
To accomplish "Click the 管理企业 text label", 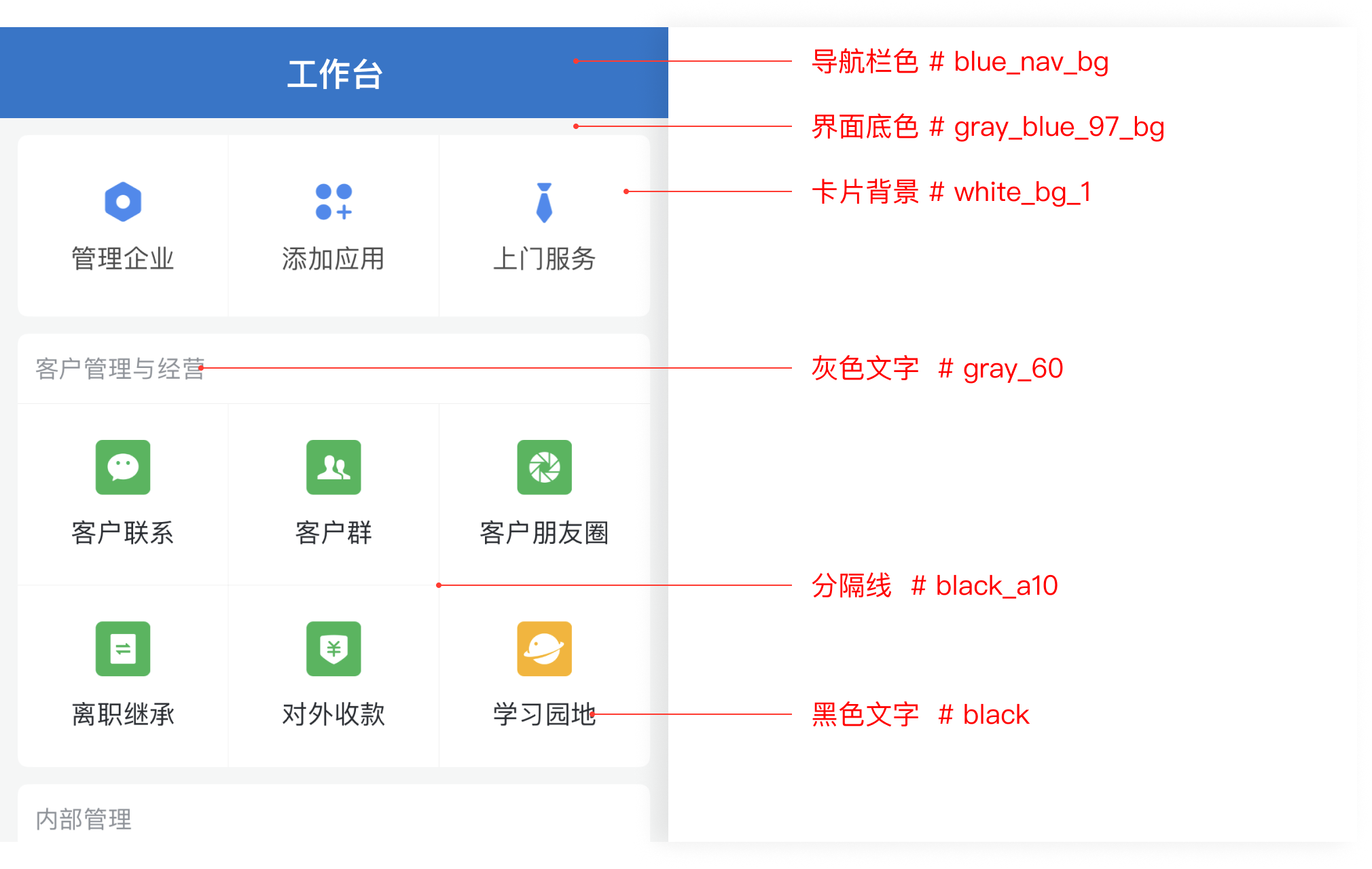I will tap(123, 259).
